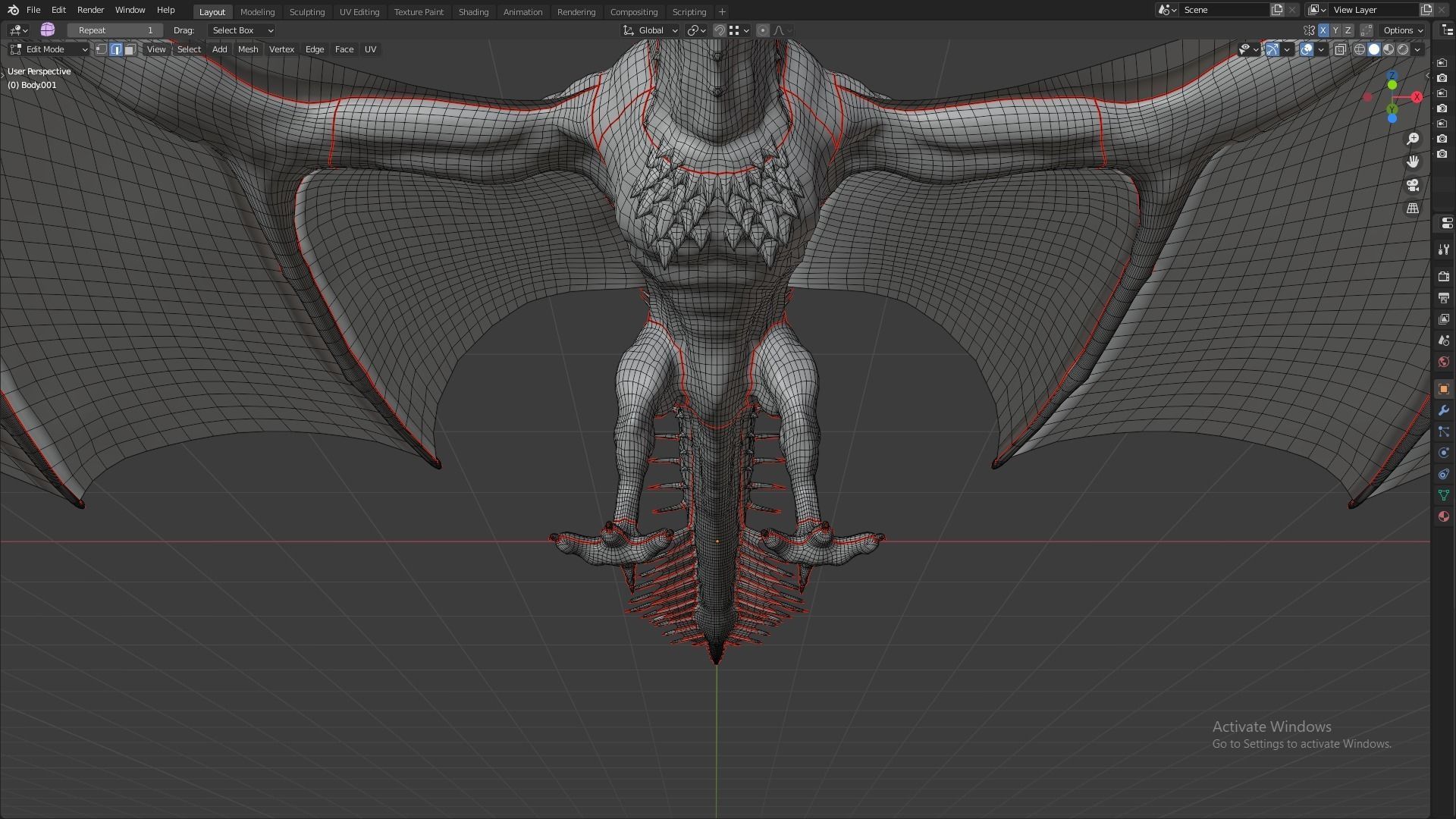Switch to the Sculpting workspace tab
The width and height of the screenshot is (1456, 819).
pos(307,12)
